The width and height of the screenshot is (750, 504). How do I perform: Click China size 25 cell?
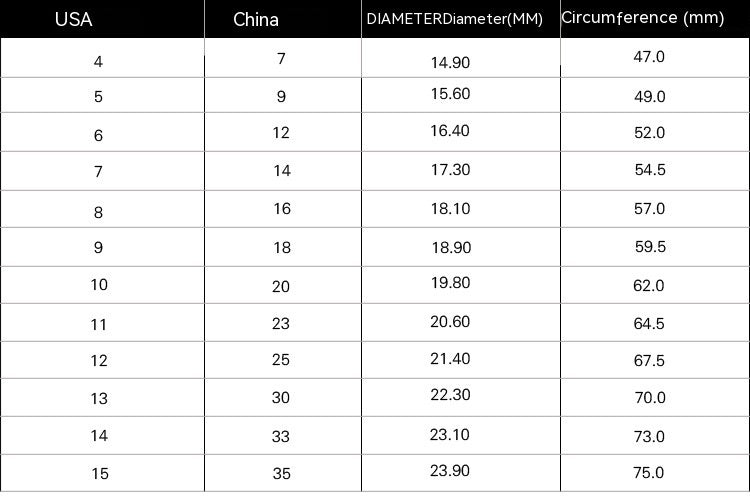point(281,359)
